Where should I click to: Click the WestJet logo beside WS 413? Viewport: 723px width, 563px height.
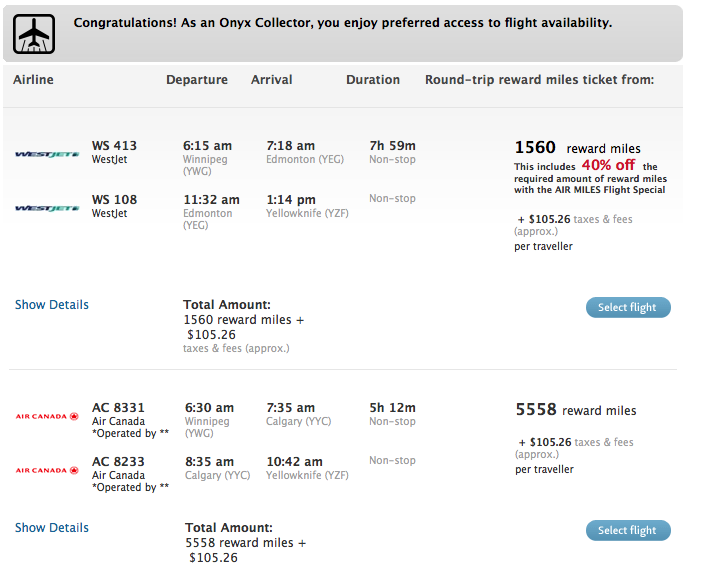47,154
